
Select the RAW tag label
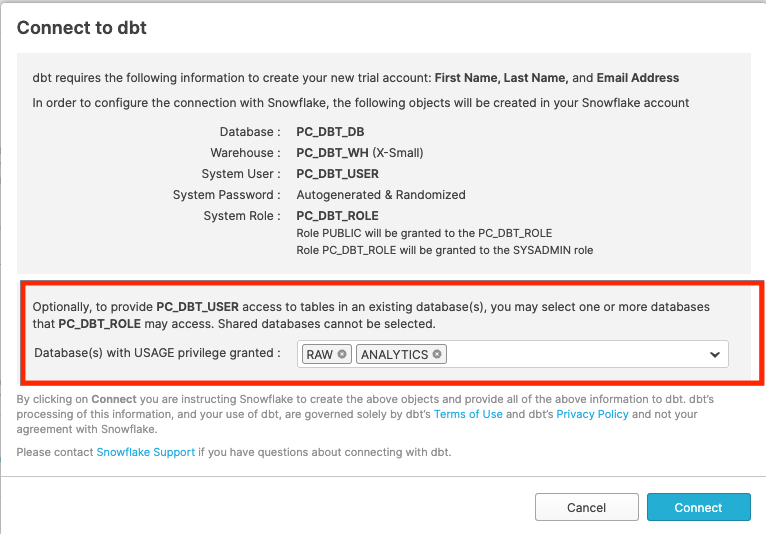[x=320, y=354]
